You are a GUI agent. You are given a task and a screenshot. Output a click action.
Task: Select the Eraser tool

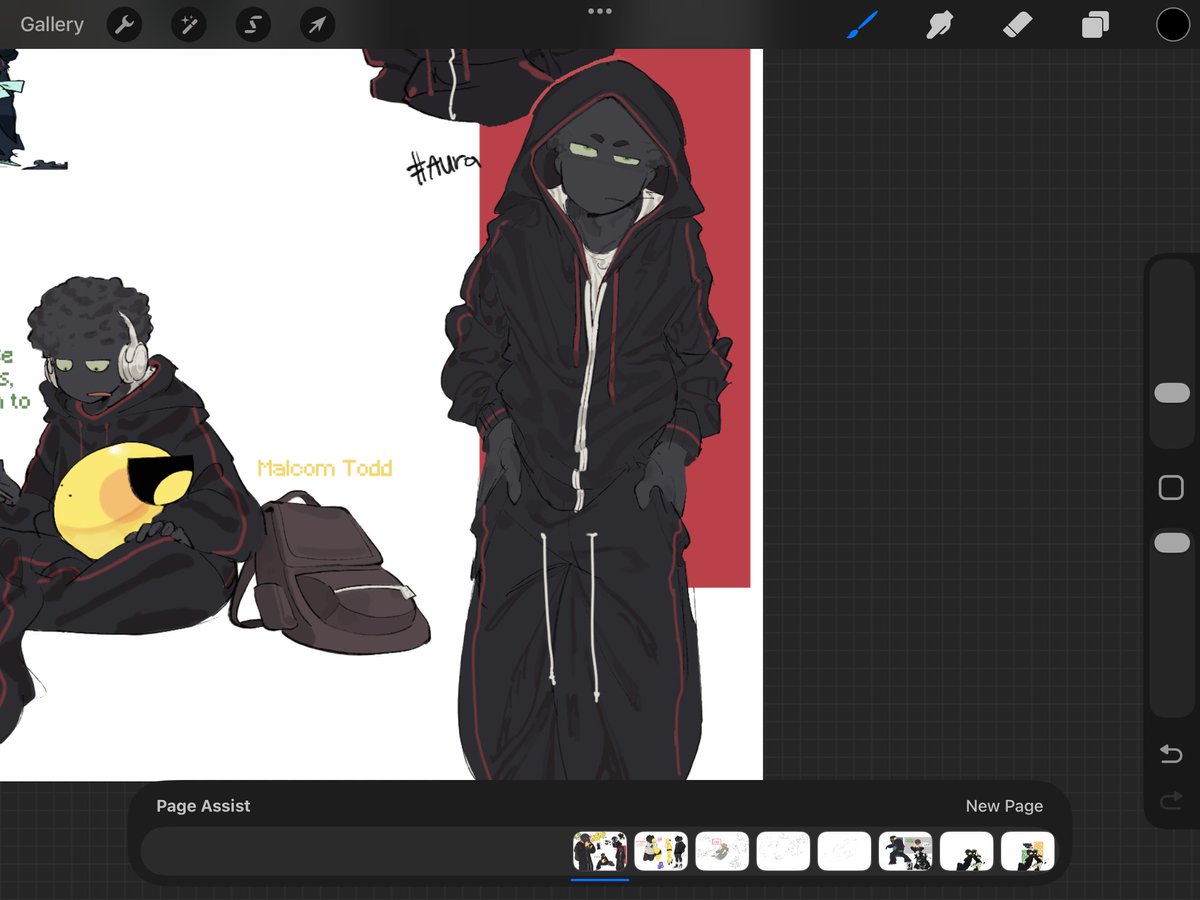point(1017,25)
